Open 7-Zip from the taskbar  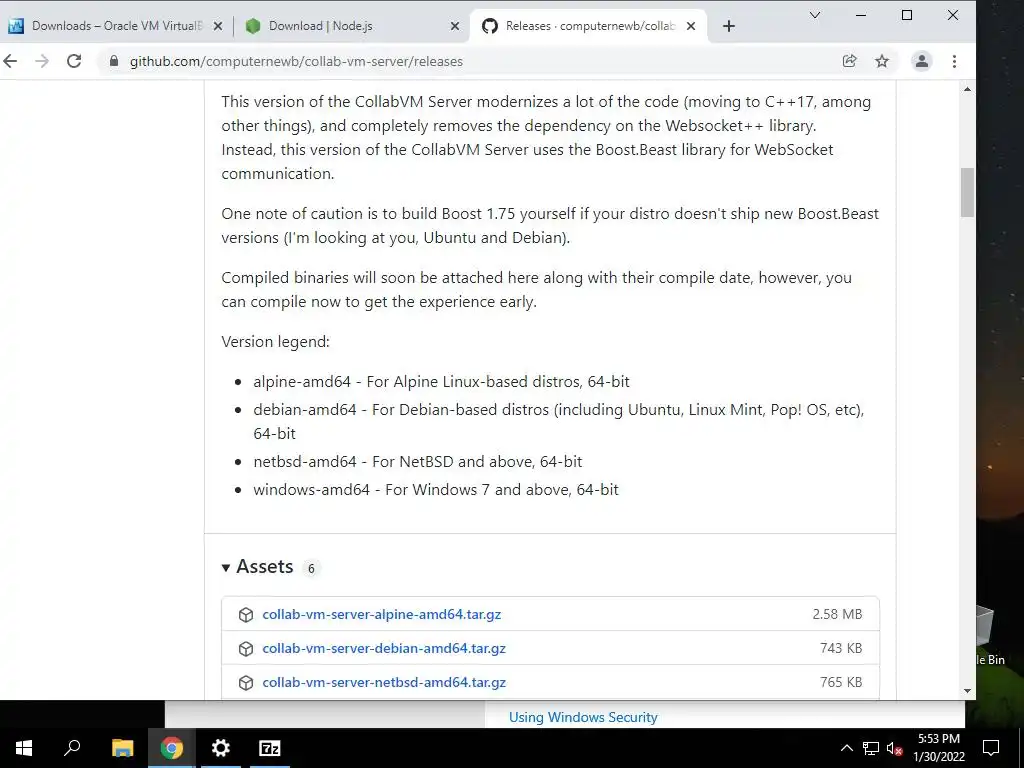click(x=270, y=748)
